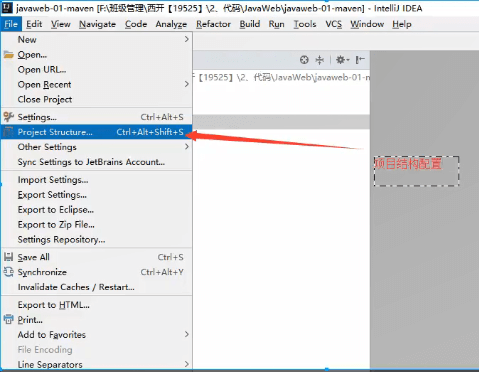
Task: Click the hide panel icon
Action: (360, 60)
